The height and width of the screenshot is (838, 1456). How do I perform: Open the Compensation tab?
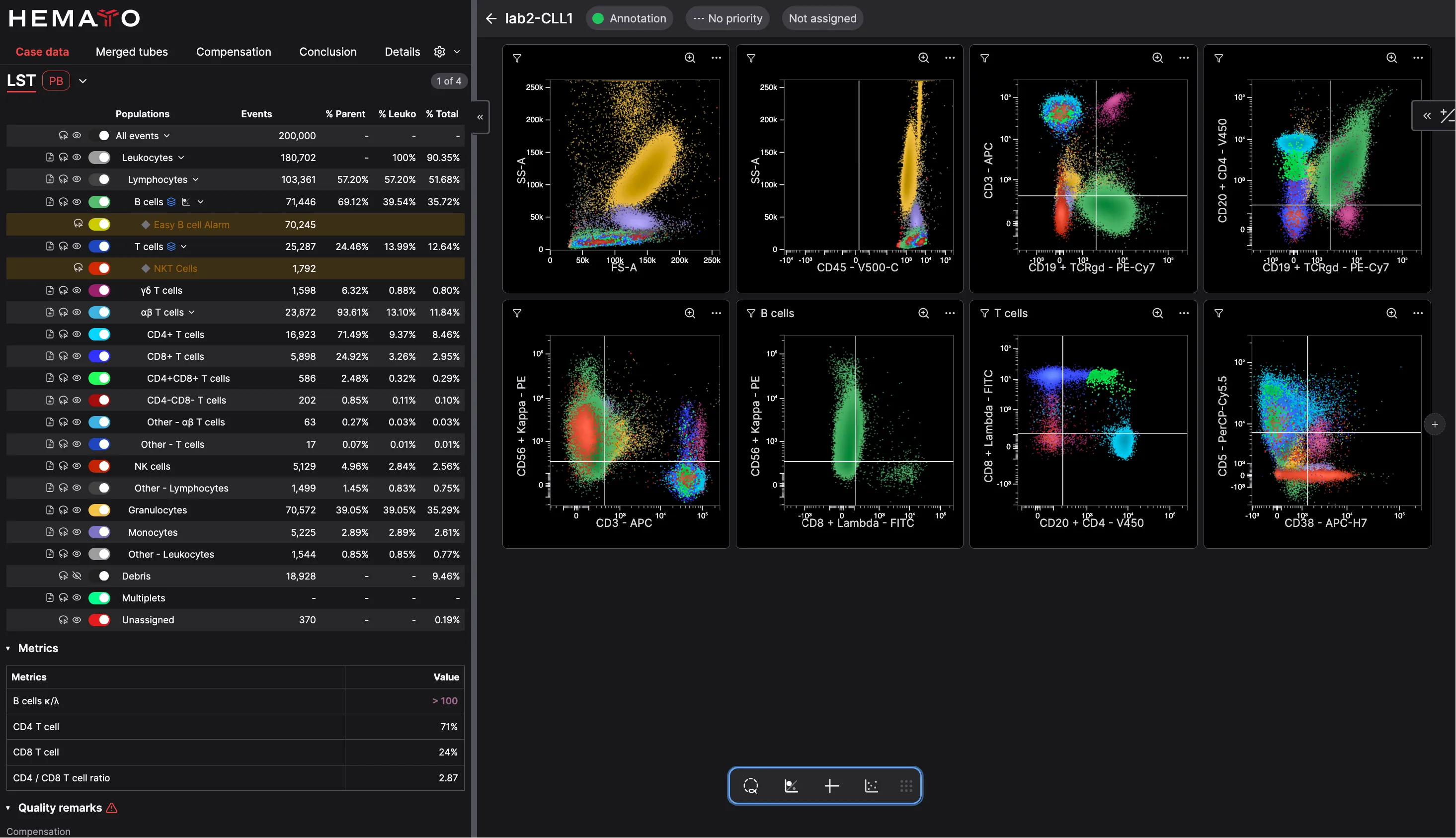[x=234, y=52]
